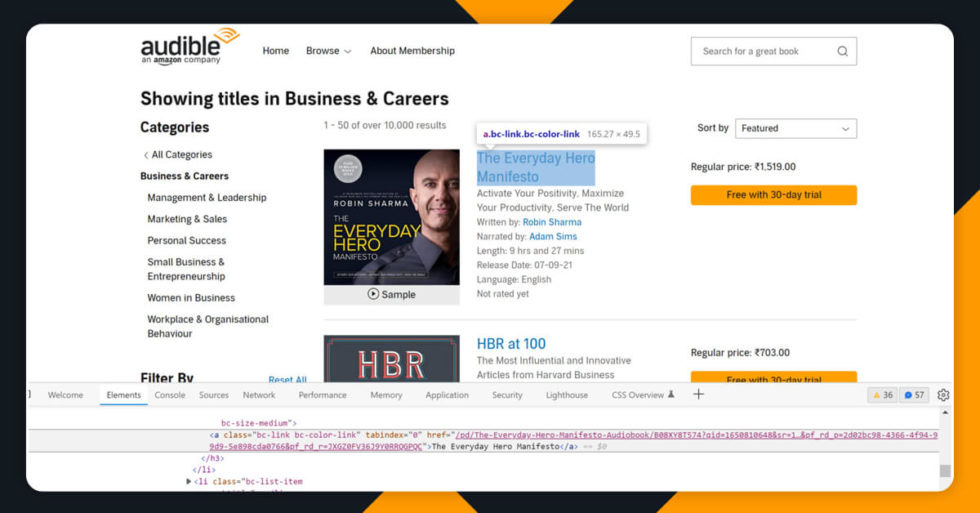Open narrator Adam Sims link
Viewport: 980px width, 513px height.
tap(553, 236)
